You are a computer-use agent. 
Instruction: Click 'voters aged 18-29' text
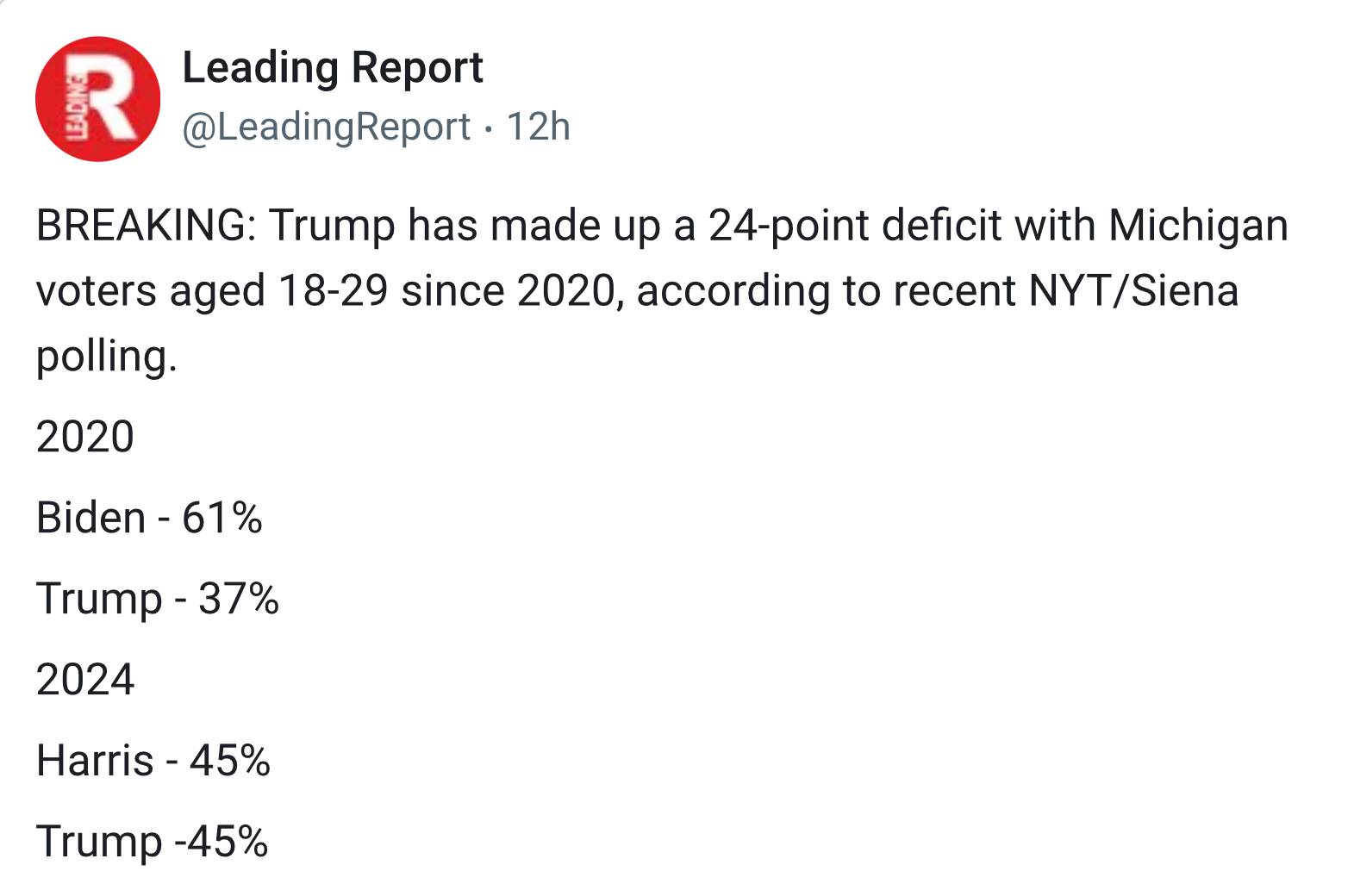coord(212,292)
